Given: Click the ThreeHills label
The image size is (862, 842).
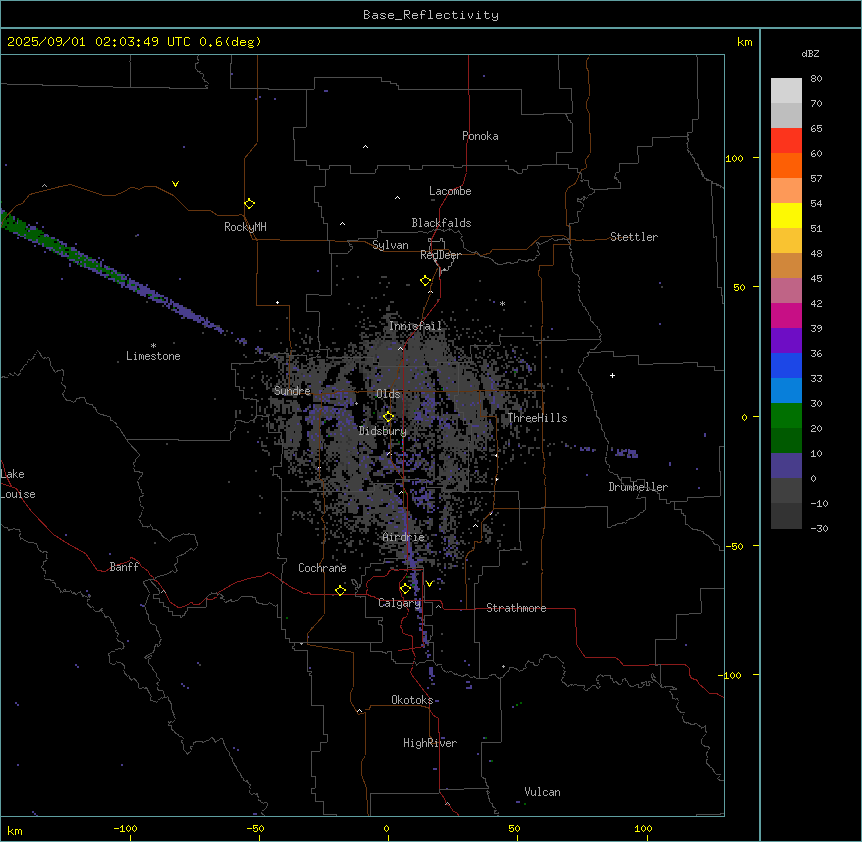Looking at the screenshot, I should [x=537, y=418].
